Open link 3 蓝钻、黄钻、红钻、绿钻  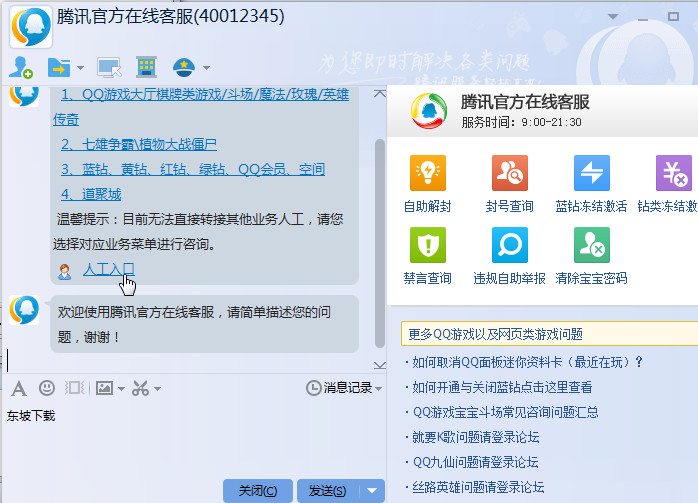(193, 169)
